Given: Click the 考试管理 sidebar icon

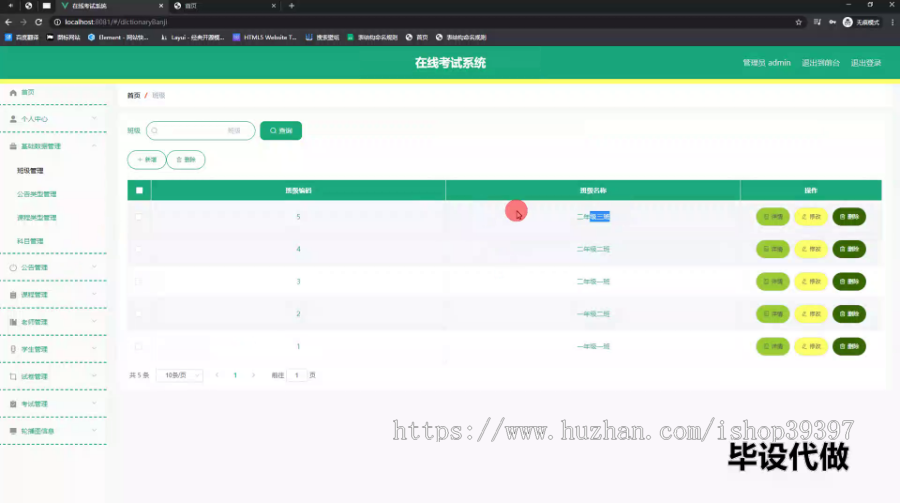Looking at the screenshot, I should pos(13,404).
